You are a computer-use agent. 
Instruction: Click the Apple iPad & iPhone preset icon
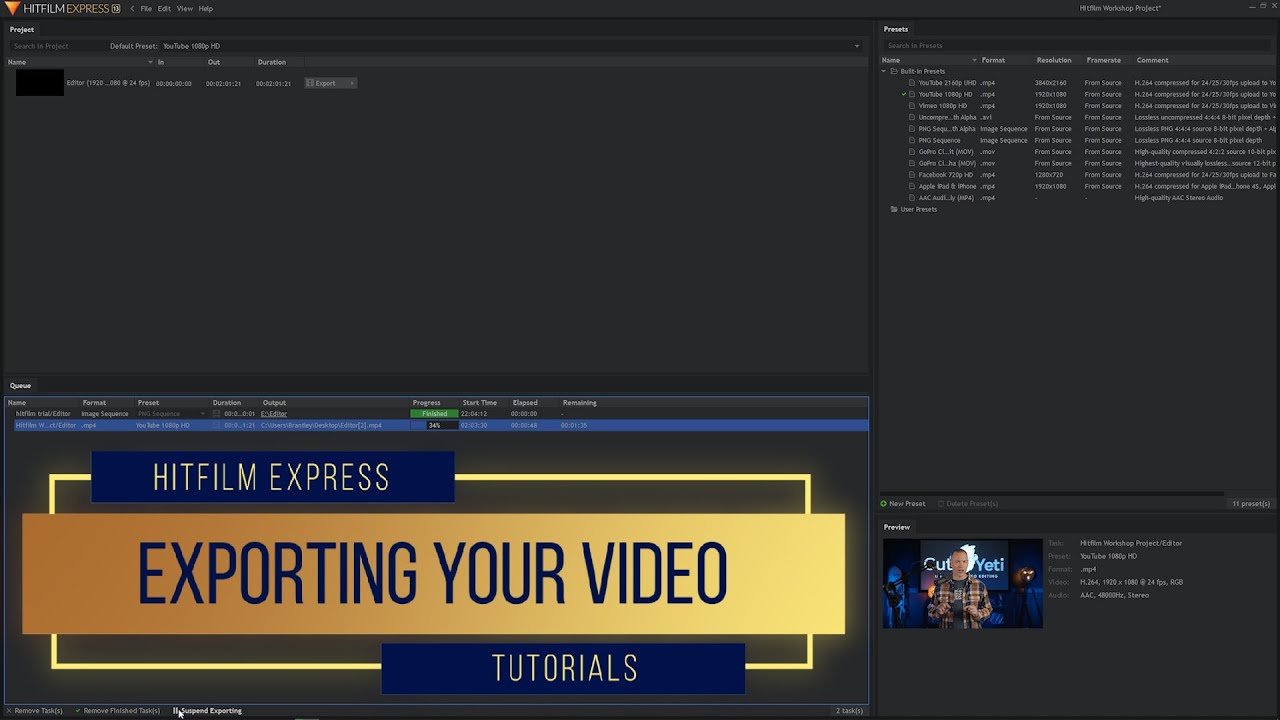pos(912,186)
